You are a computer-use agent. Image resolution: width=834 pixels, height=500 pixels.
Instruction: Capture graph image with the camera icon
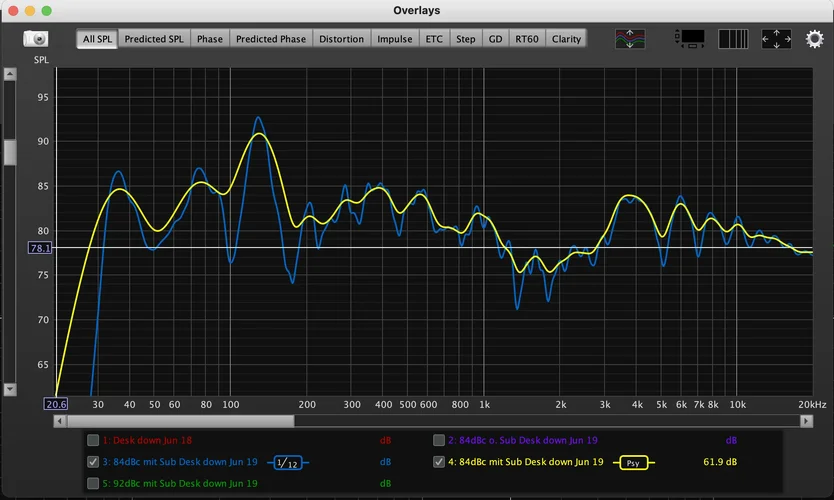[x=35, y=39]
